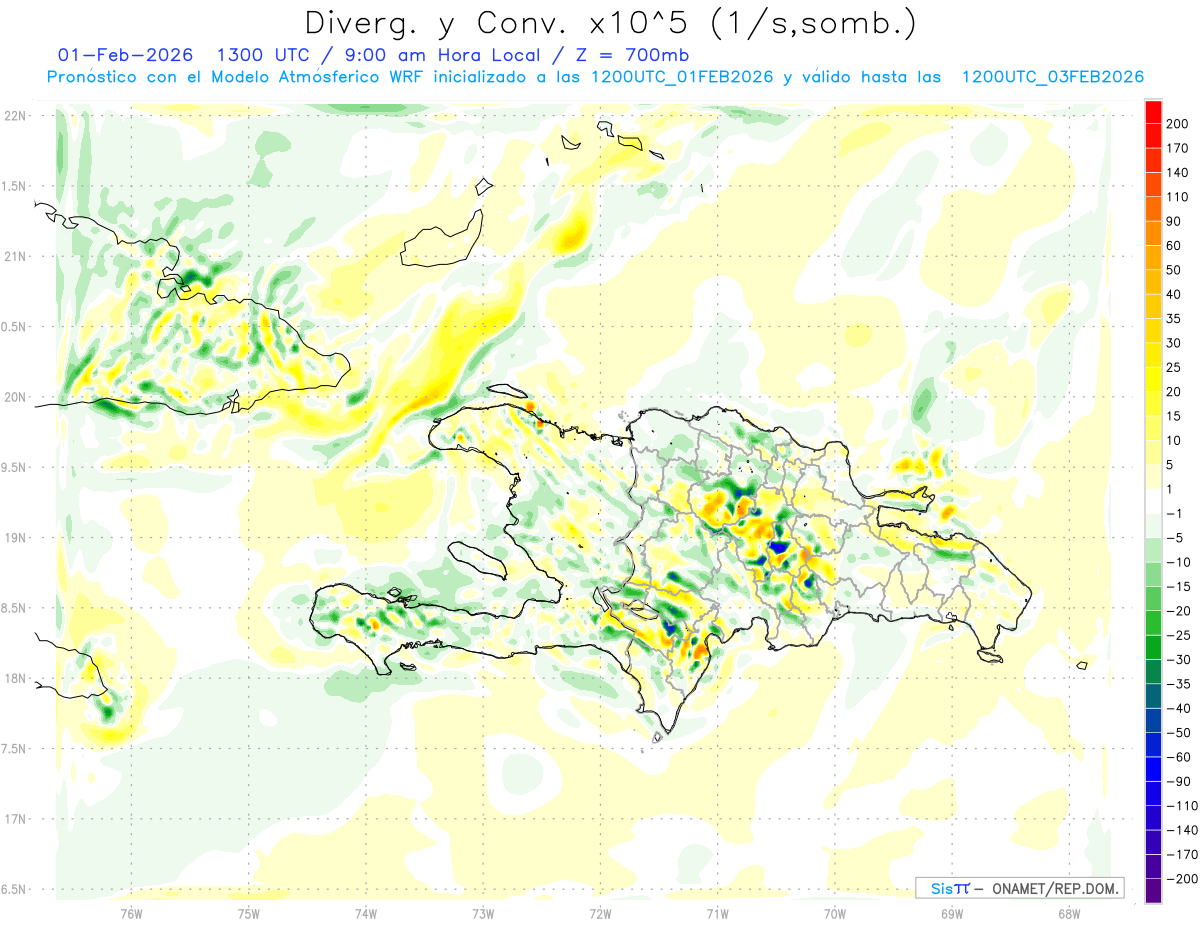Click the colorbar value '-110'
This screenshot has width=1200, height=927.
click(x=1182, y=805)
